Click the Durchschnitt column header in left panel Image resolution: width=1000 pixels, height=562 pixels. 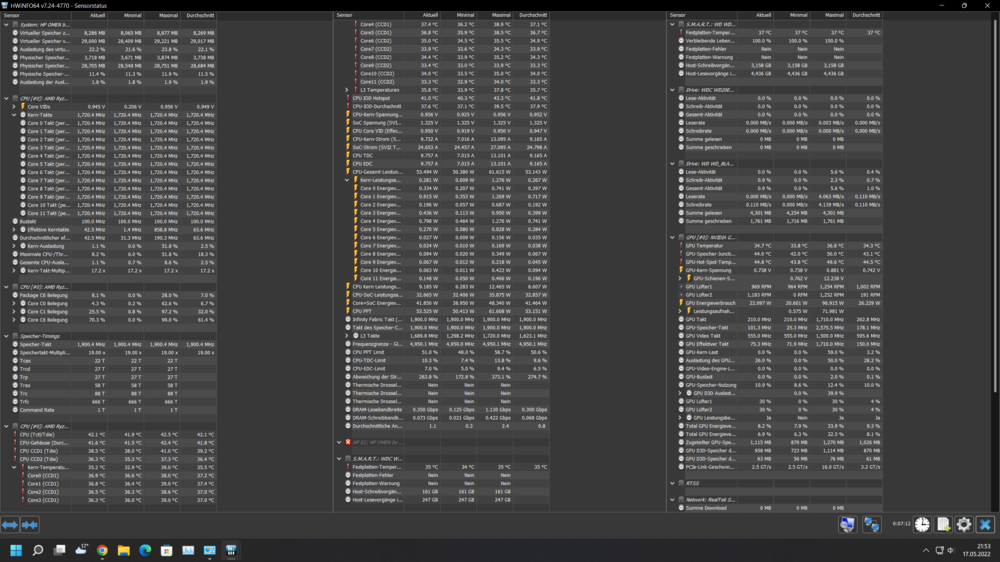coord(200,16)
